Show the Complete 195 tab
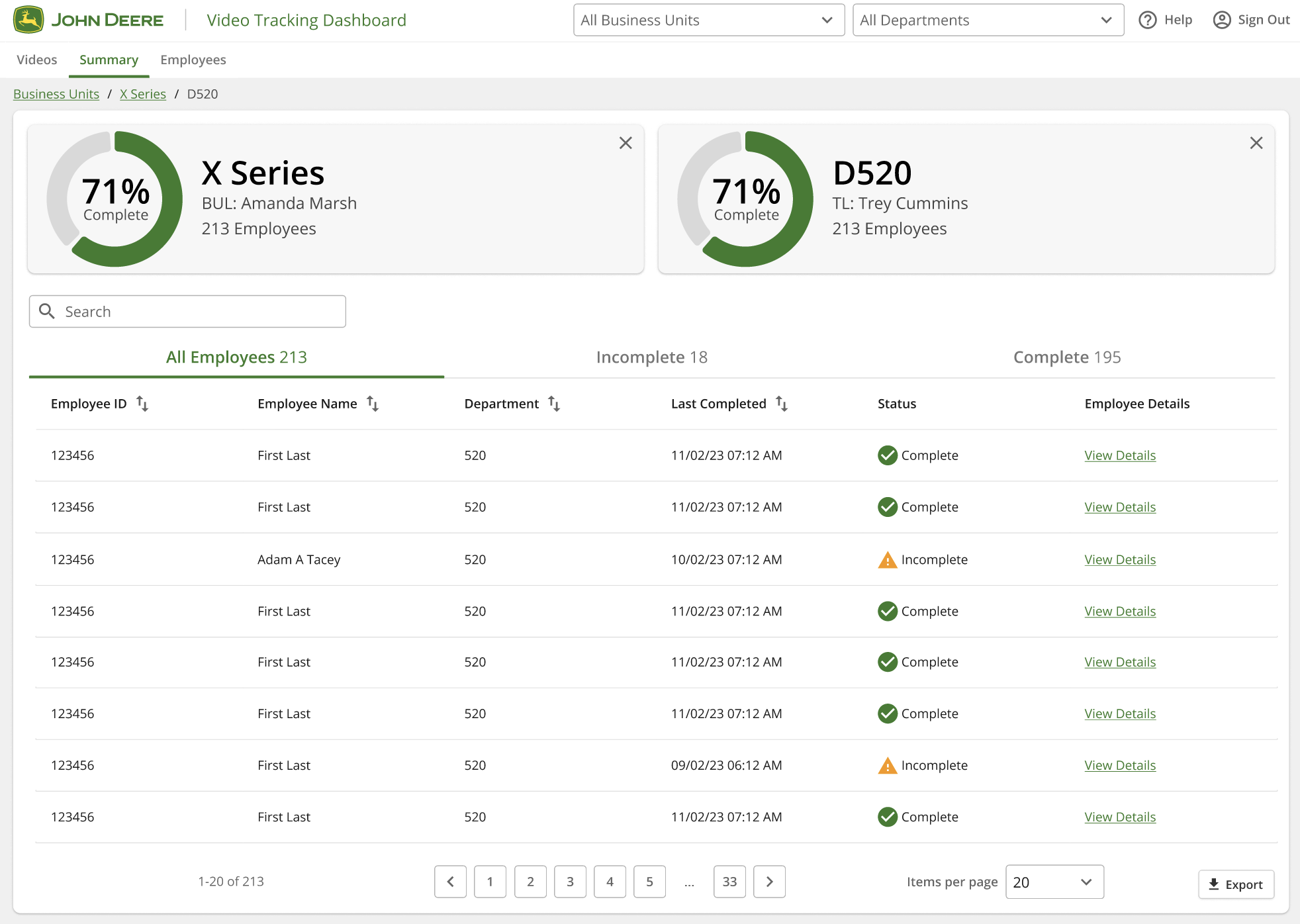This screenshot has width=1300, height=924. pos(1067,357)
